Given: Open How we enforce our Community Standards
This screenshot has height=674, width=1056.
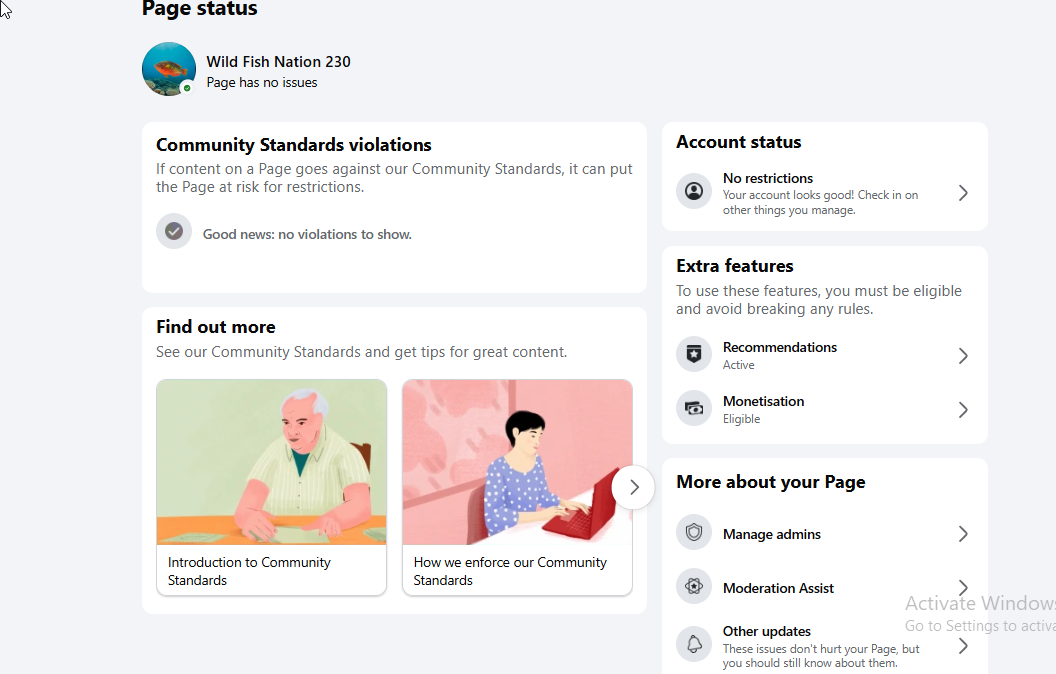Looking at the screenshot, I should click(x=517, y=487).
